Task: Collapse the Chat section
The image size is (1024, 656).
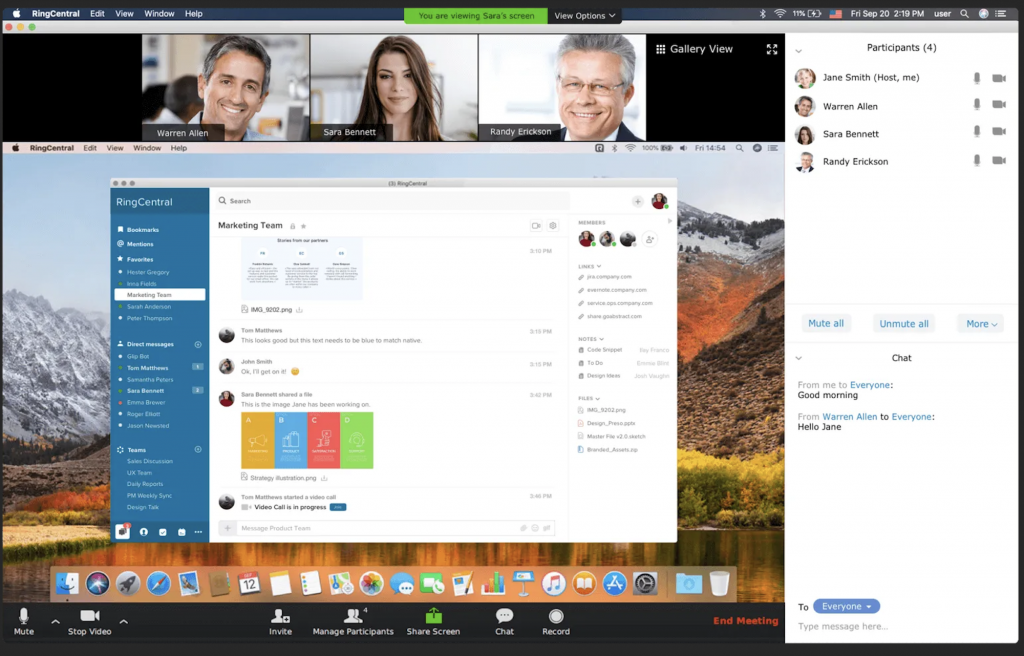Action: pos(797,358)
